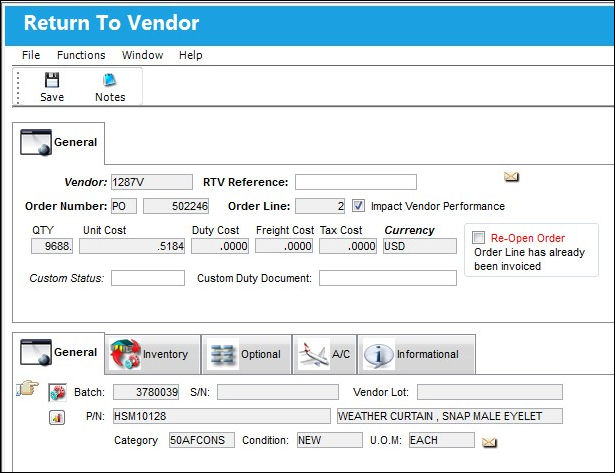Image resolution: width=615 pixels, height=473 pixels.
Task: Open the Window menu
Action: [x=142, y=55]
